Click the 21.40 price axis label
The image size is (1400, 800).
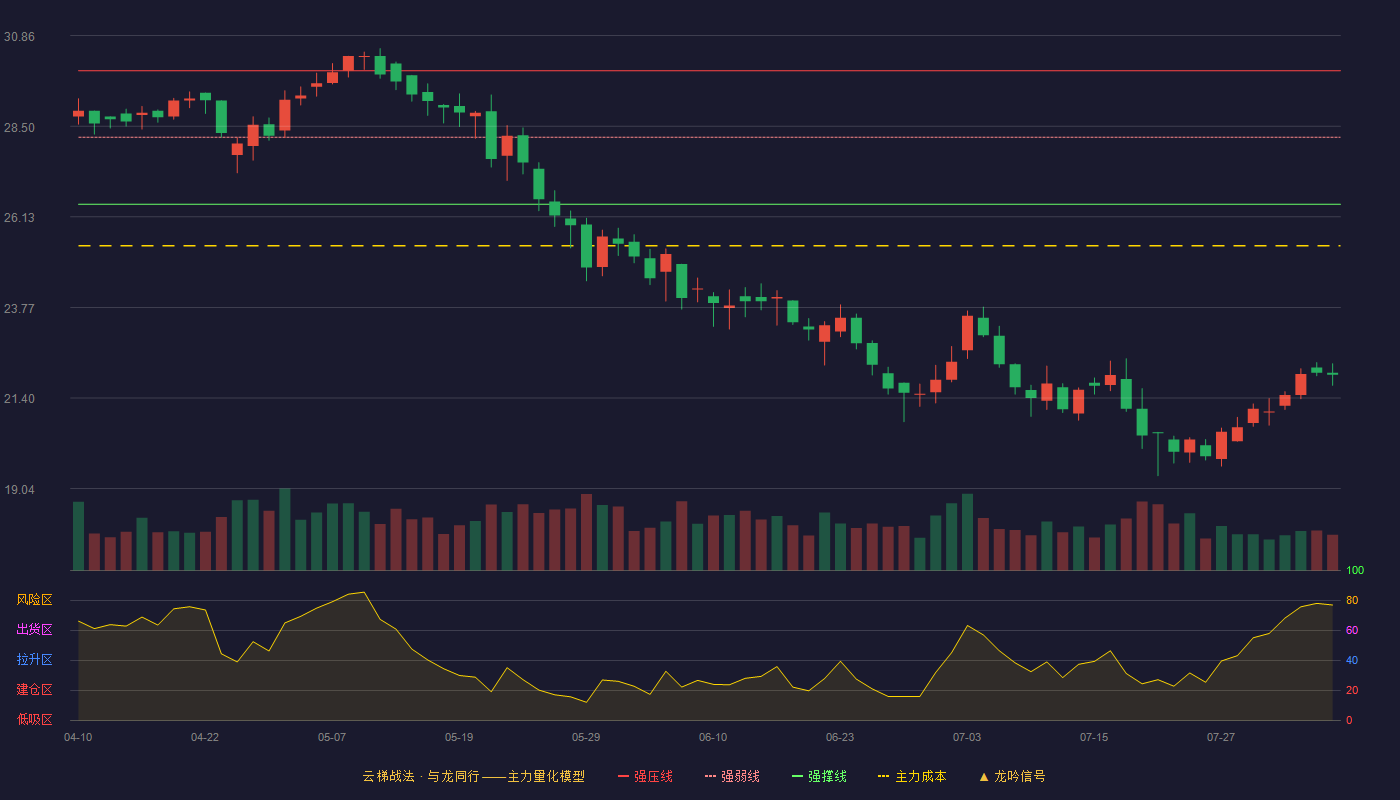pos(19,399)
